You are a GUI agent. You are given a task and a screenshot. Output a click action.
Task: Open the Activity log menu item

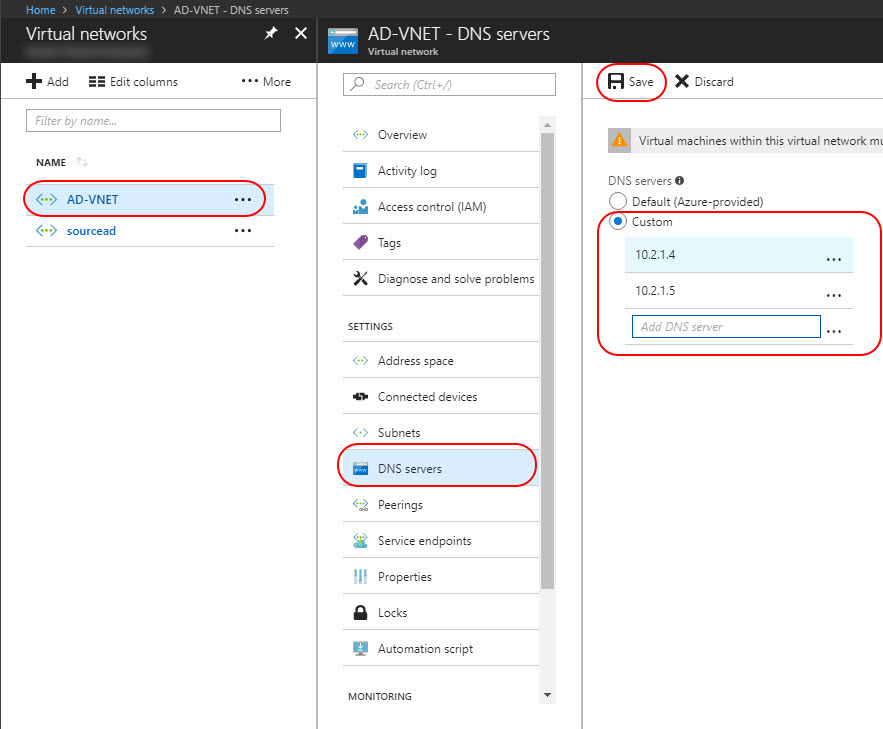(x=441, y=171)
